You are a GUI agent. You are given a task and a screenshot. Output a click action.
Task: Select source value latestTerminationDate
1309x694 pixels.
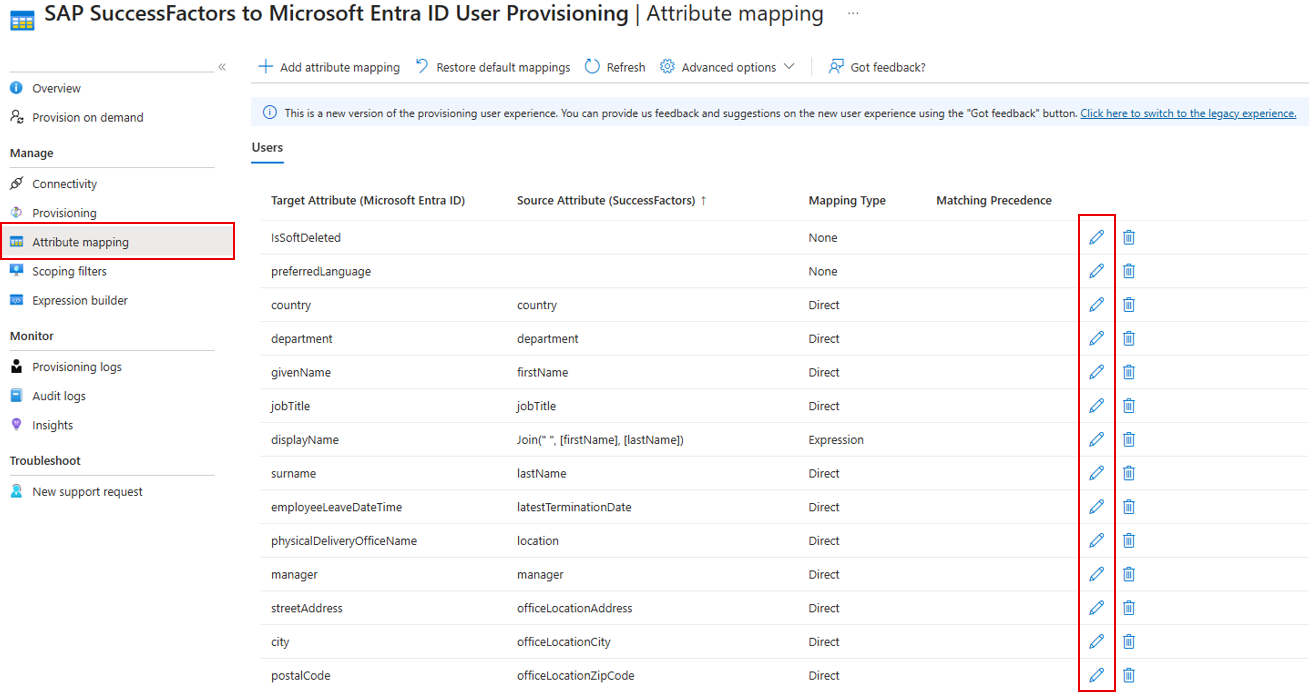pyautogui.click(x=574, y=507)
